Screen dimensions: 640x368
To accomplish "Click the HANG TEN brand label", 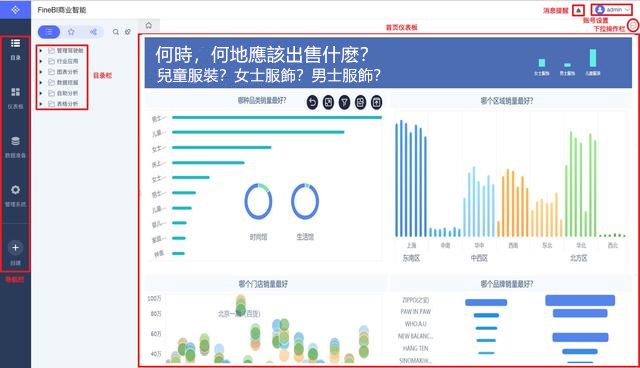I will (x=416, y=348).
